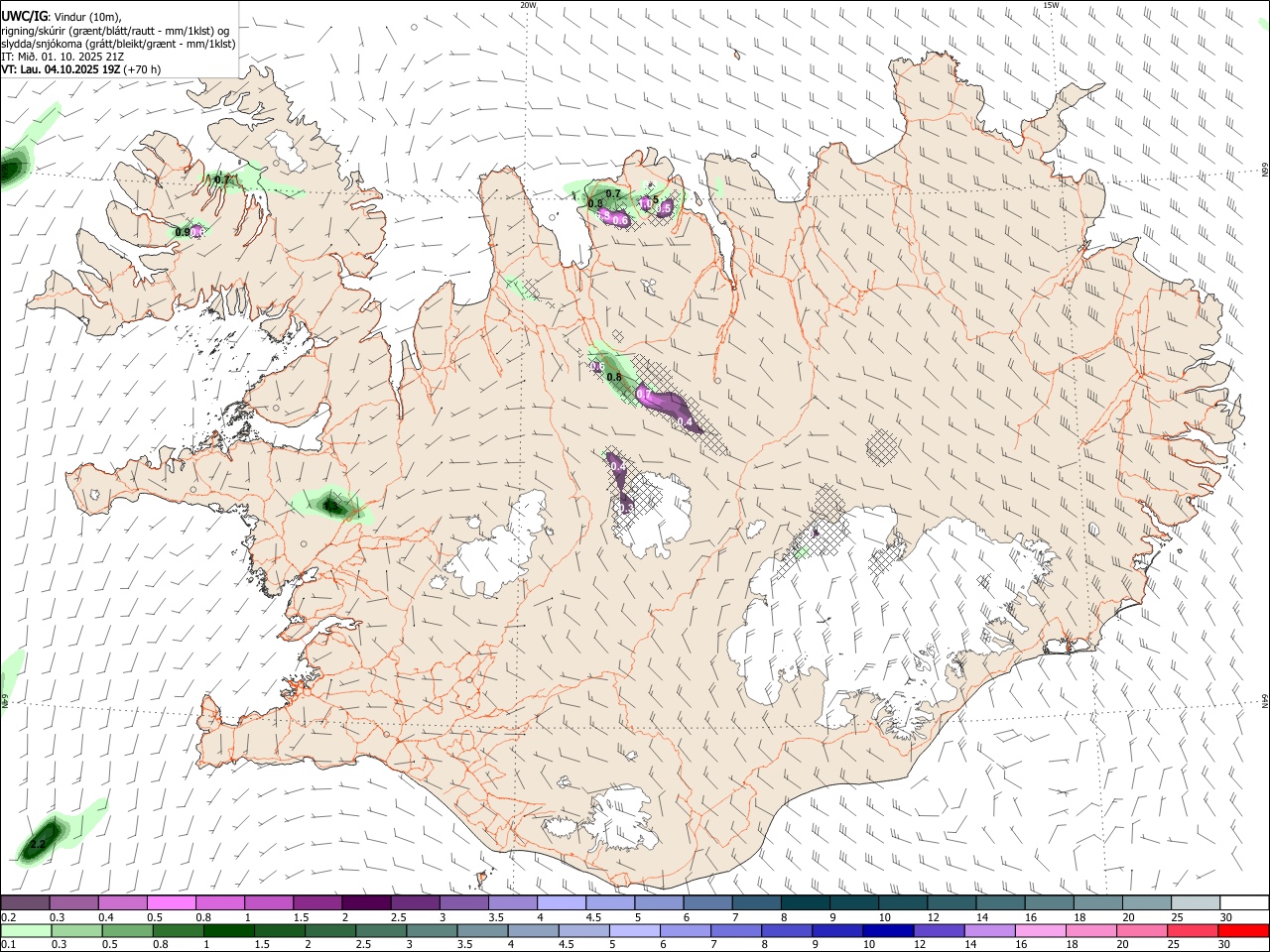The height and width of the screenshot is (952, 1270).
Task: Click the dusky purple 0.2 snow swatch
Action: point(25,903)
